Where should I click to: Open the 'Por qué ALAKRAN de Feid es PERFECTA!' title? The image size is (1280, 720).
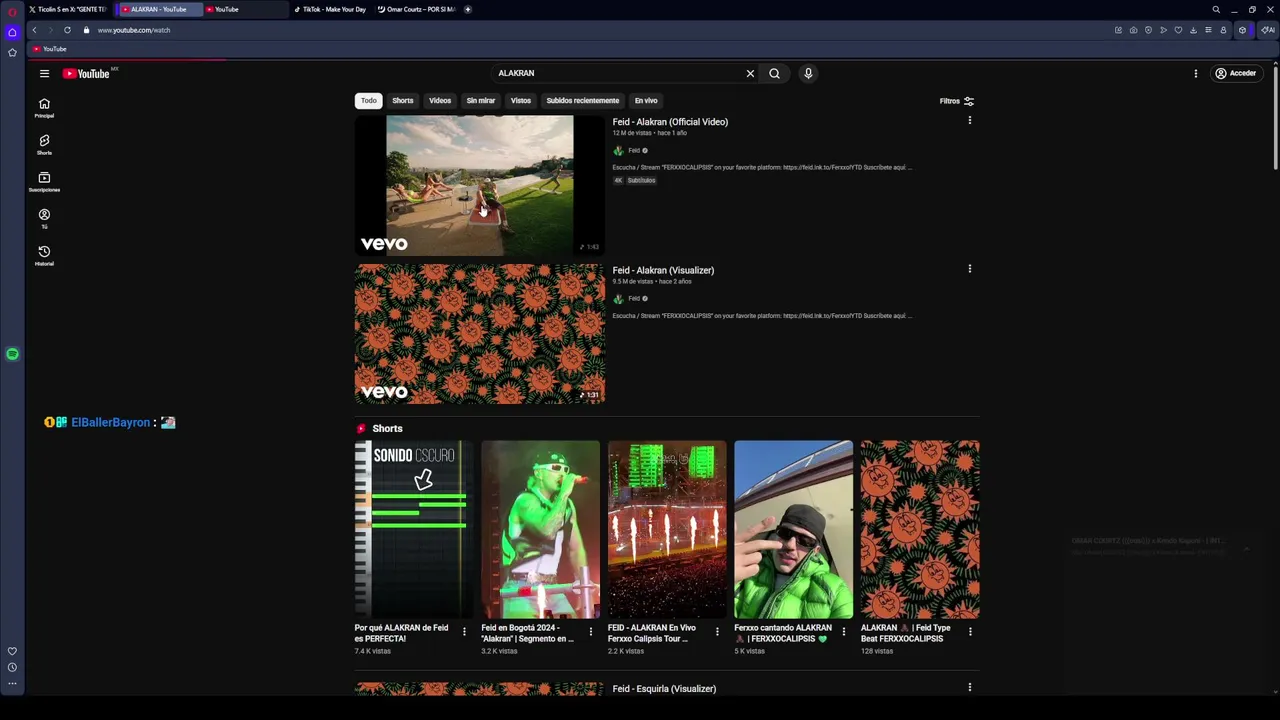point(402,633)
